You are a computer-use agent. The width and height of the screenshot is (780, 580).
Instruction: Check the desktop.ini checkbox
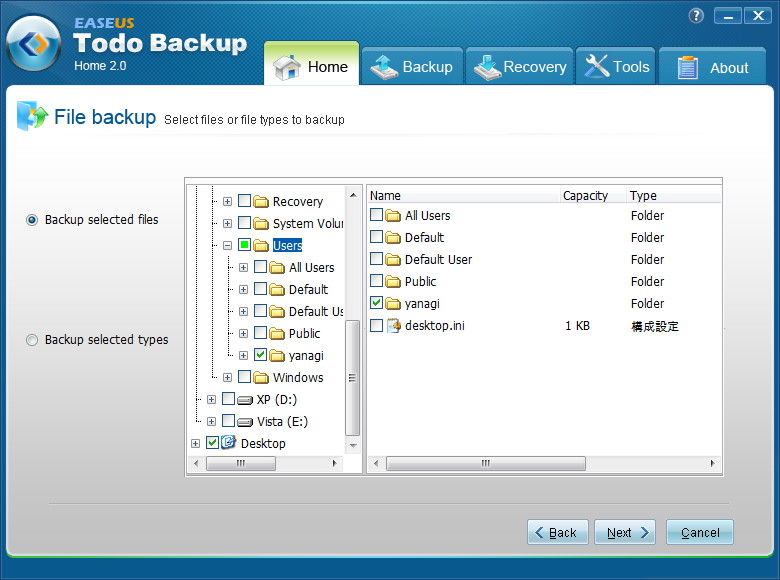tap(377, 325)
